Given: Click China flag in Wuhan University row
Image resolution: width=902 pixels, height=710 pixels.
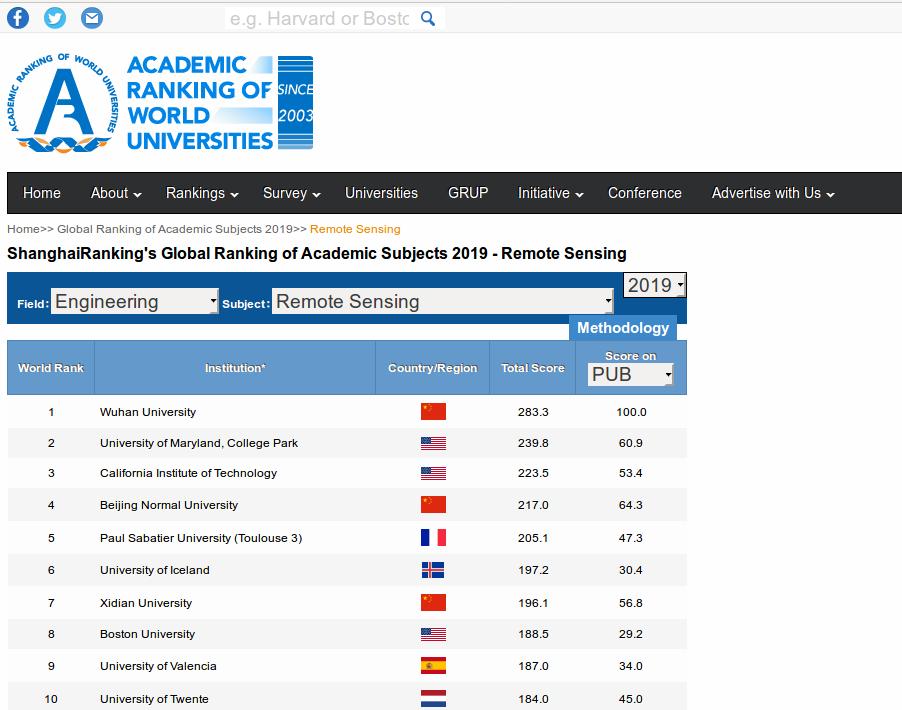Looking at the screenshot, I should coord(433,411).
